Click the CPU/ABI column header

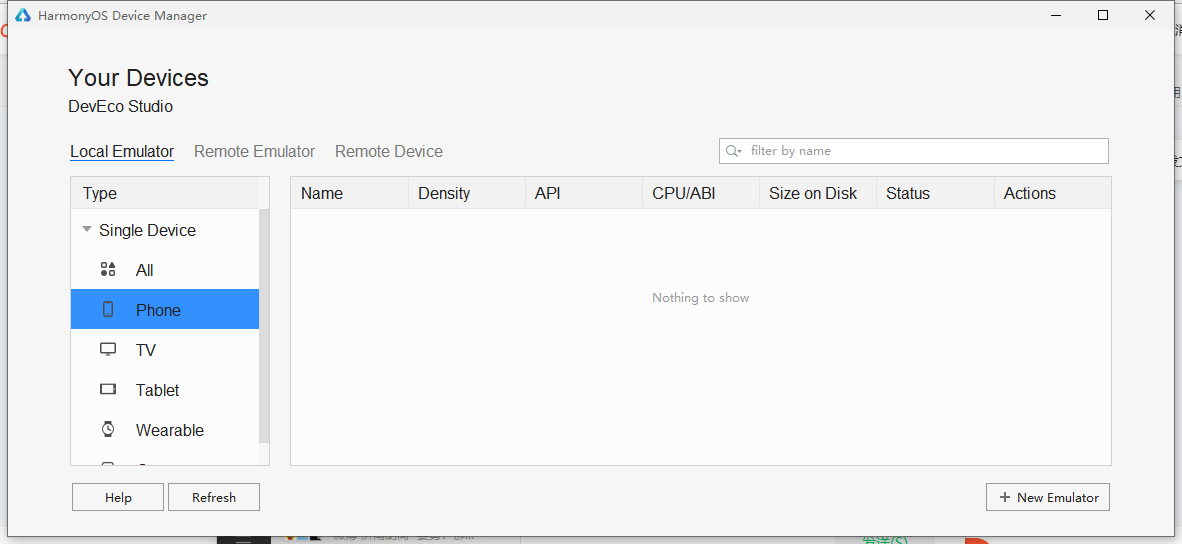[701, 193]
